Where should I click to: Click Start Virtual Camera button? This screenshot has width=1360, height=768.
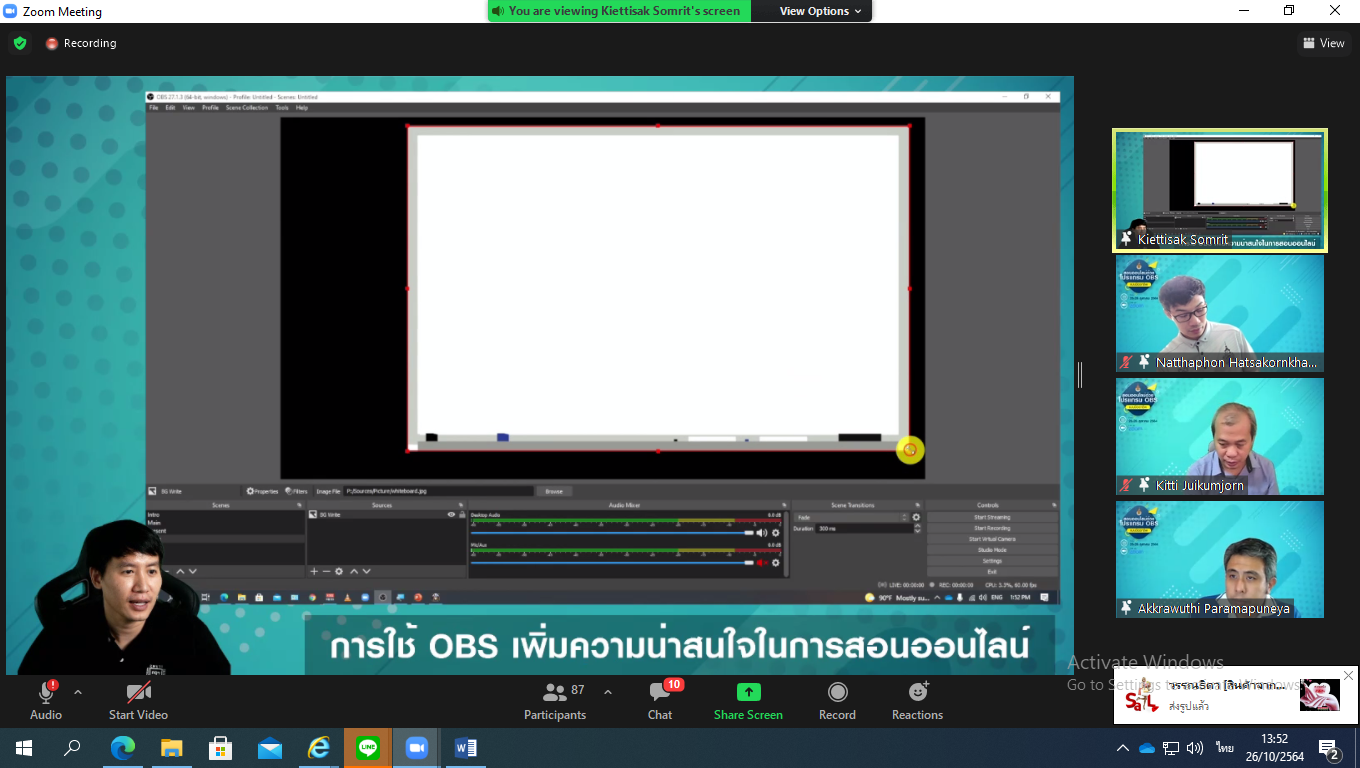(x=992, y=539)
